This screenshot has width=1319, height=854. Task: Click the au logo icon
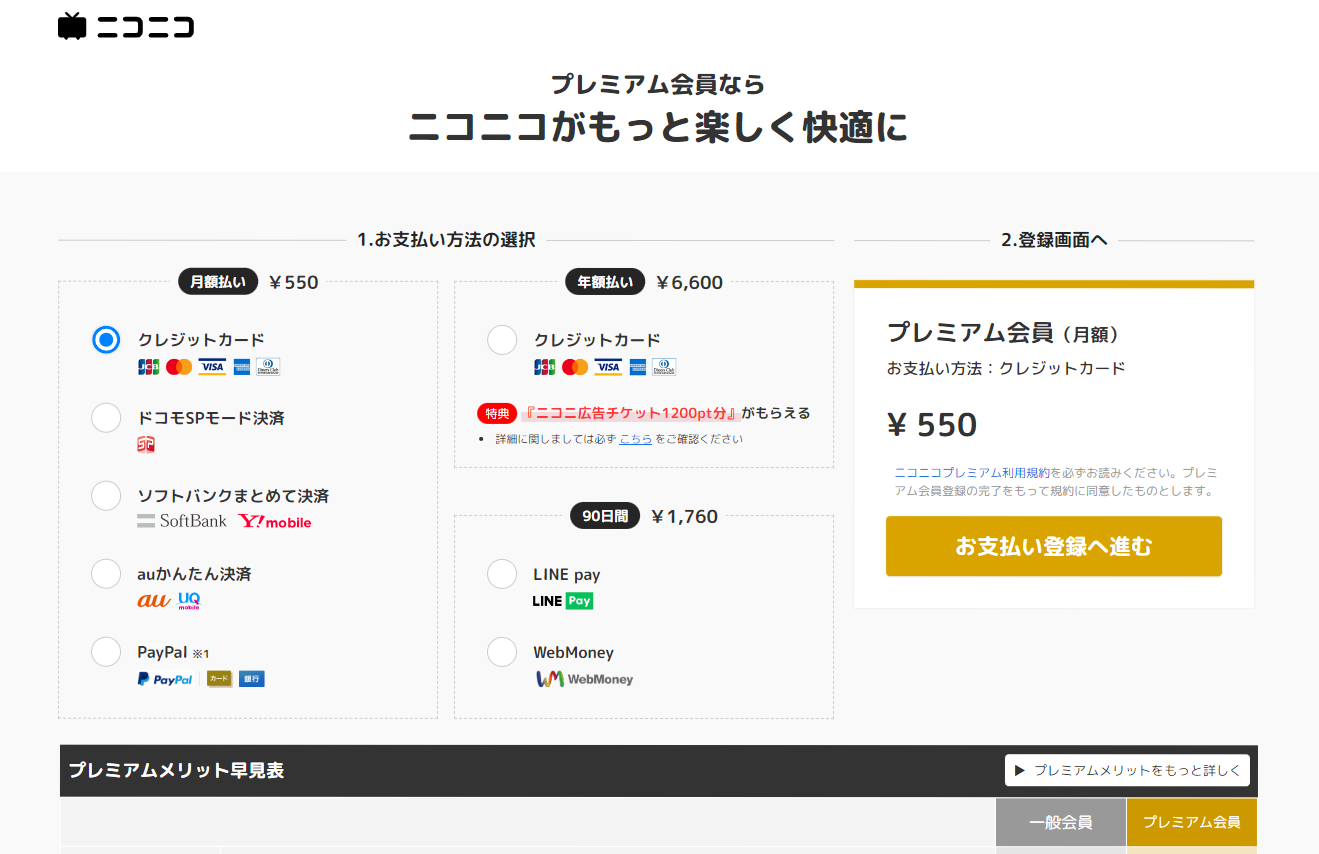point(153,600)
